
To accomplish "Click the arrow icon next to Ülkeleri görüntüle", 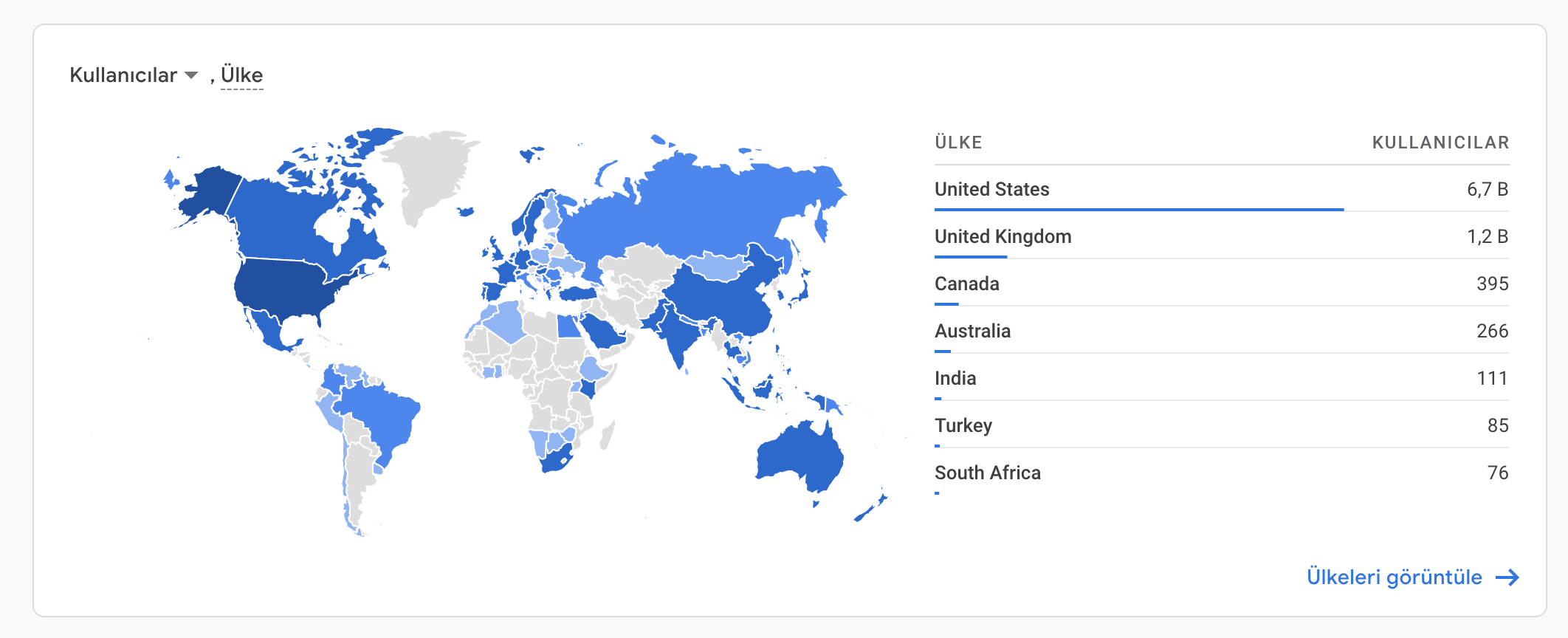I will (x=1507, y=577).
